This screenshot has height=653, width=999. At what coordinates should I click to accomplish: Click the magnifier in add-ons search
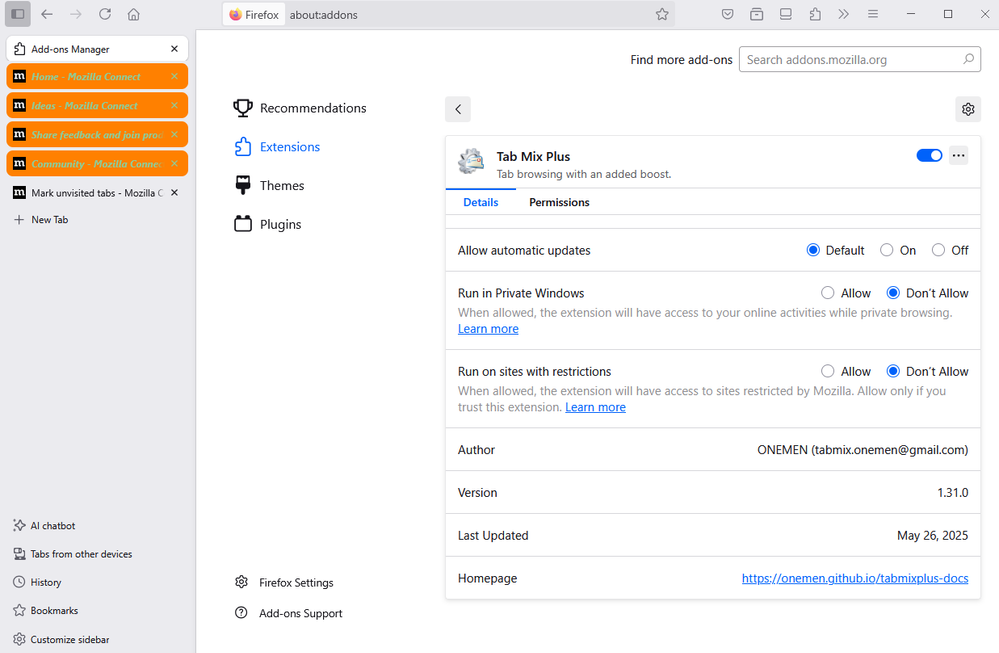968,59
